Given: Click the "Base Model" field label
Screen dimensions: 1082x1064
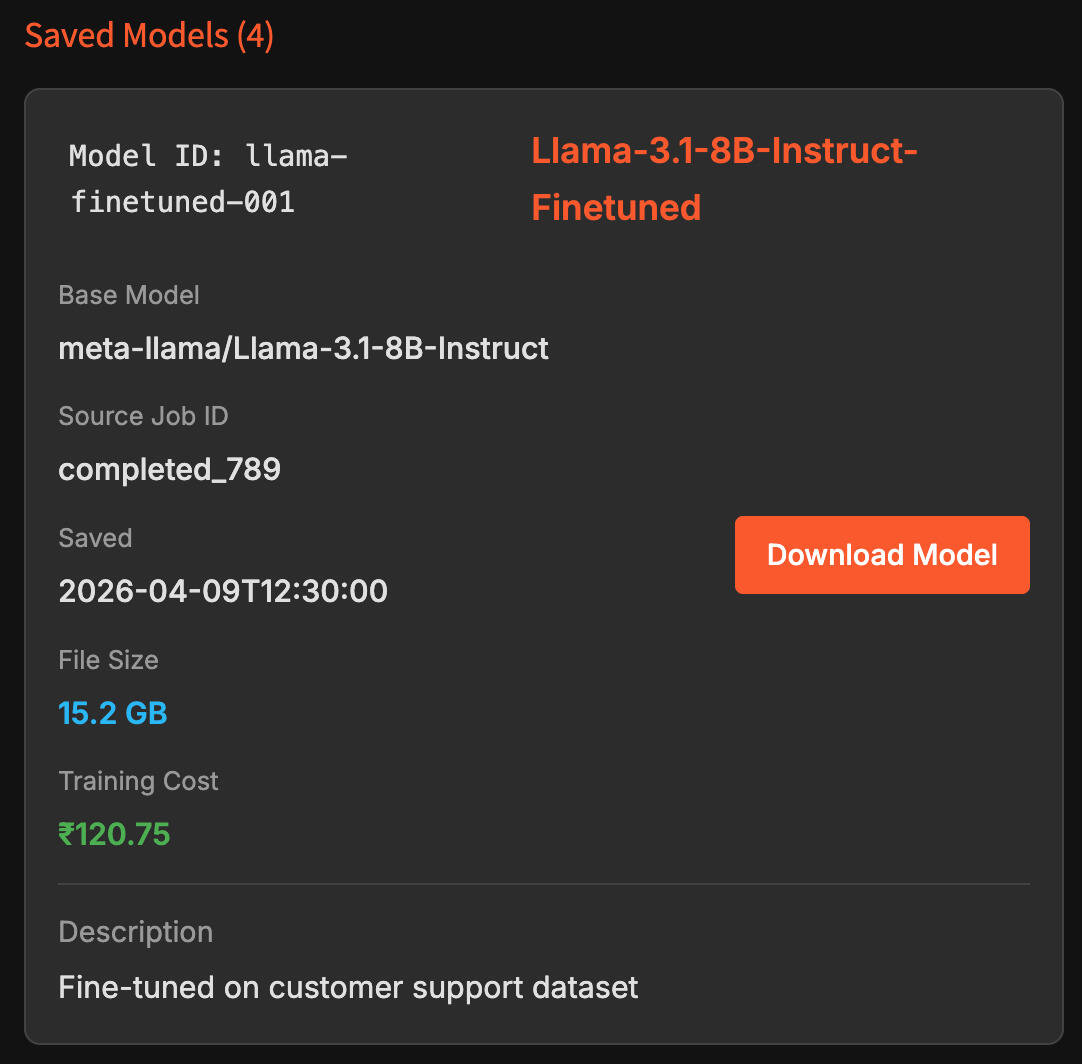Looking at the screenshot, I should (x=129, y=295).
